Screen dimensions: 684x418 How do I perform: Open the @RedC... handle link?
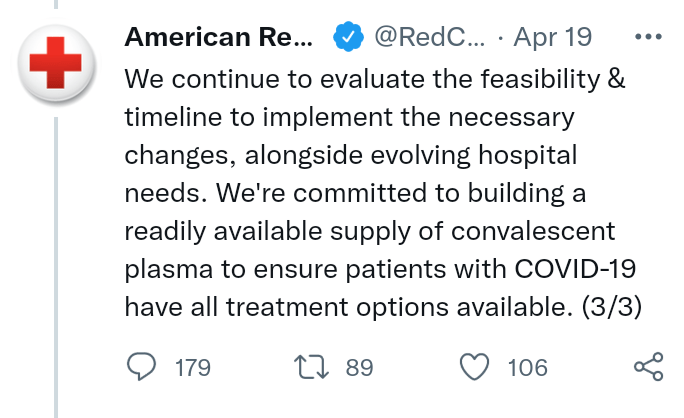point(430,37)
